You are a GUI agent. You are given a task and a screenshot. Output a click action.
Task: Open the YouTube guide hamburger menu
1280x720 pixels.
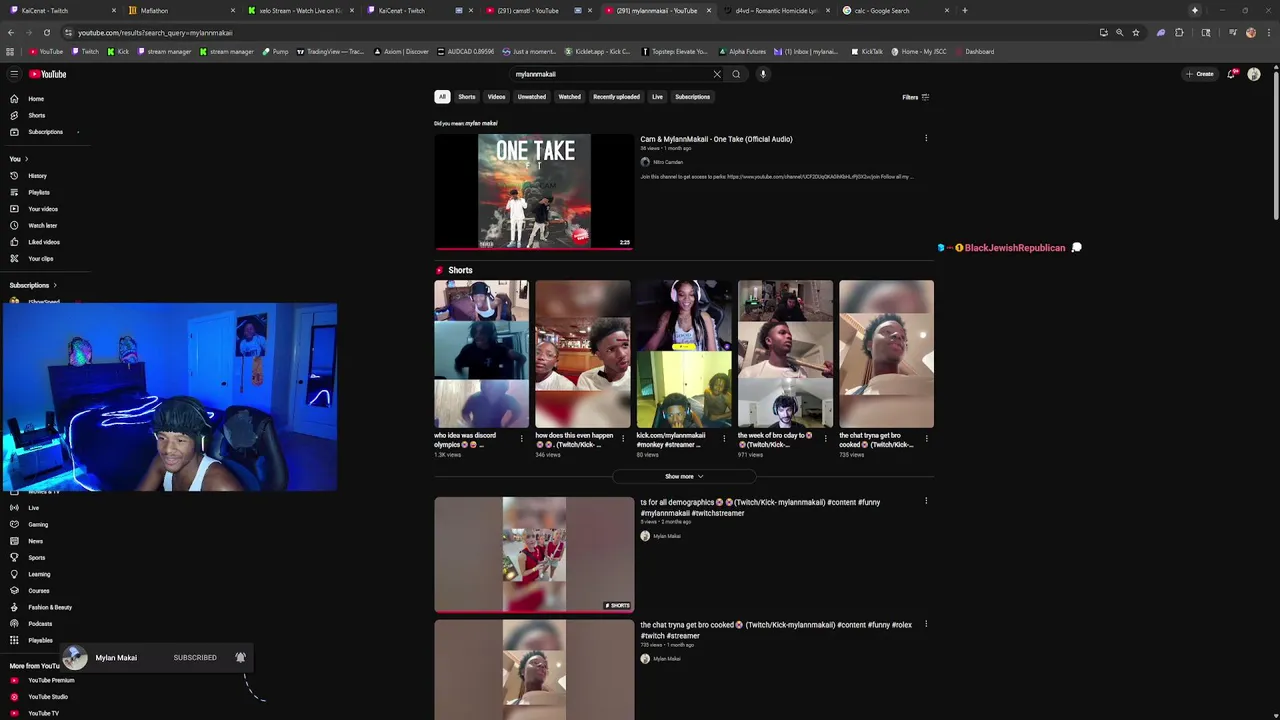point(14,74)
